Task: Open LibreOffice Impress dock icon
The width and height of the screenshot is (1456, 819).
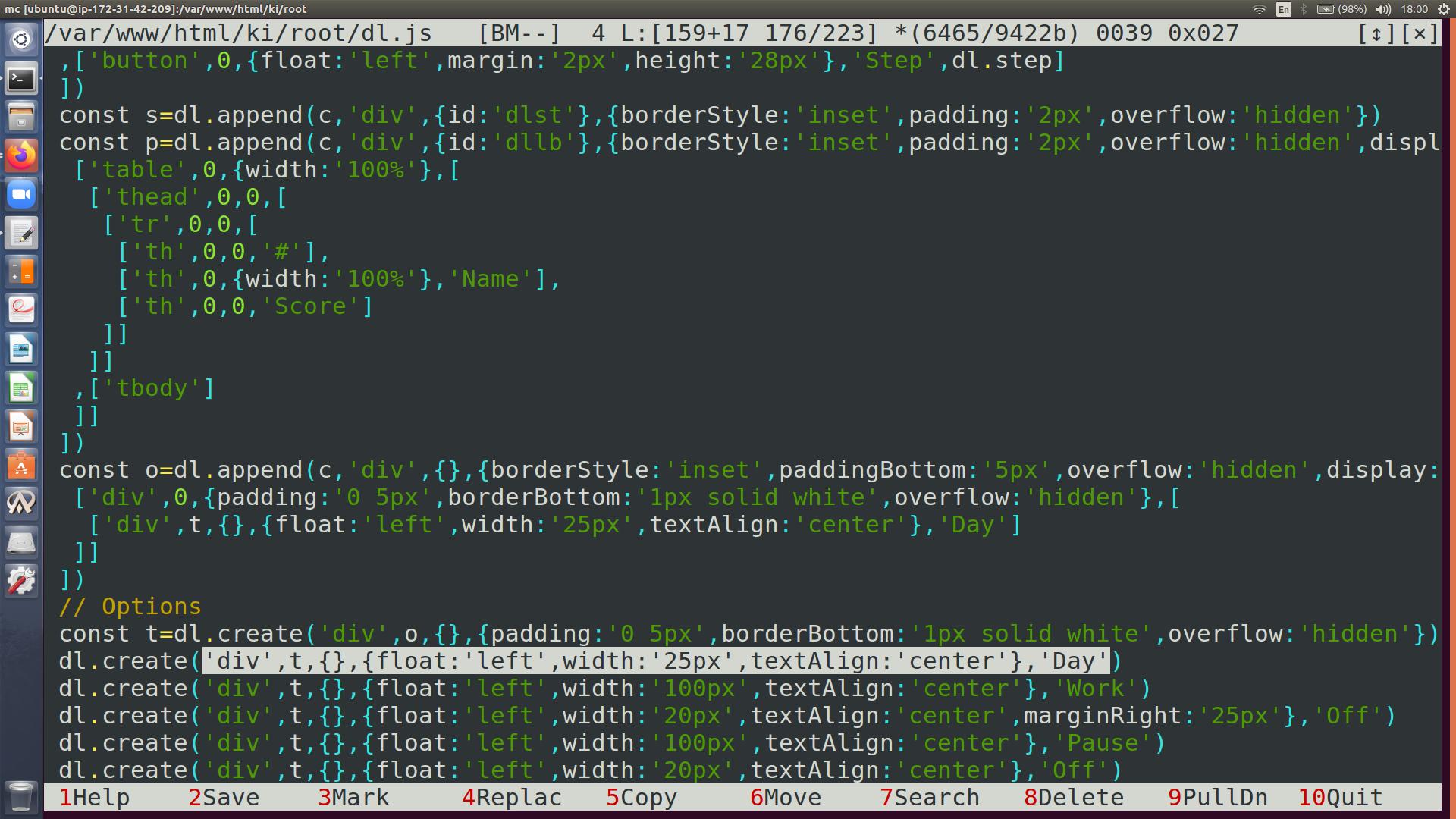Action: (21, 428)
